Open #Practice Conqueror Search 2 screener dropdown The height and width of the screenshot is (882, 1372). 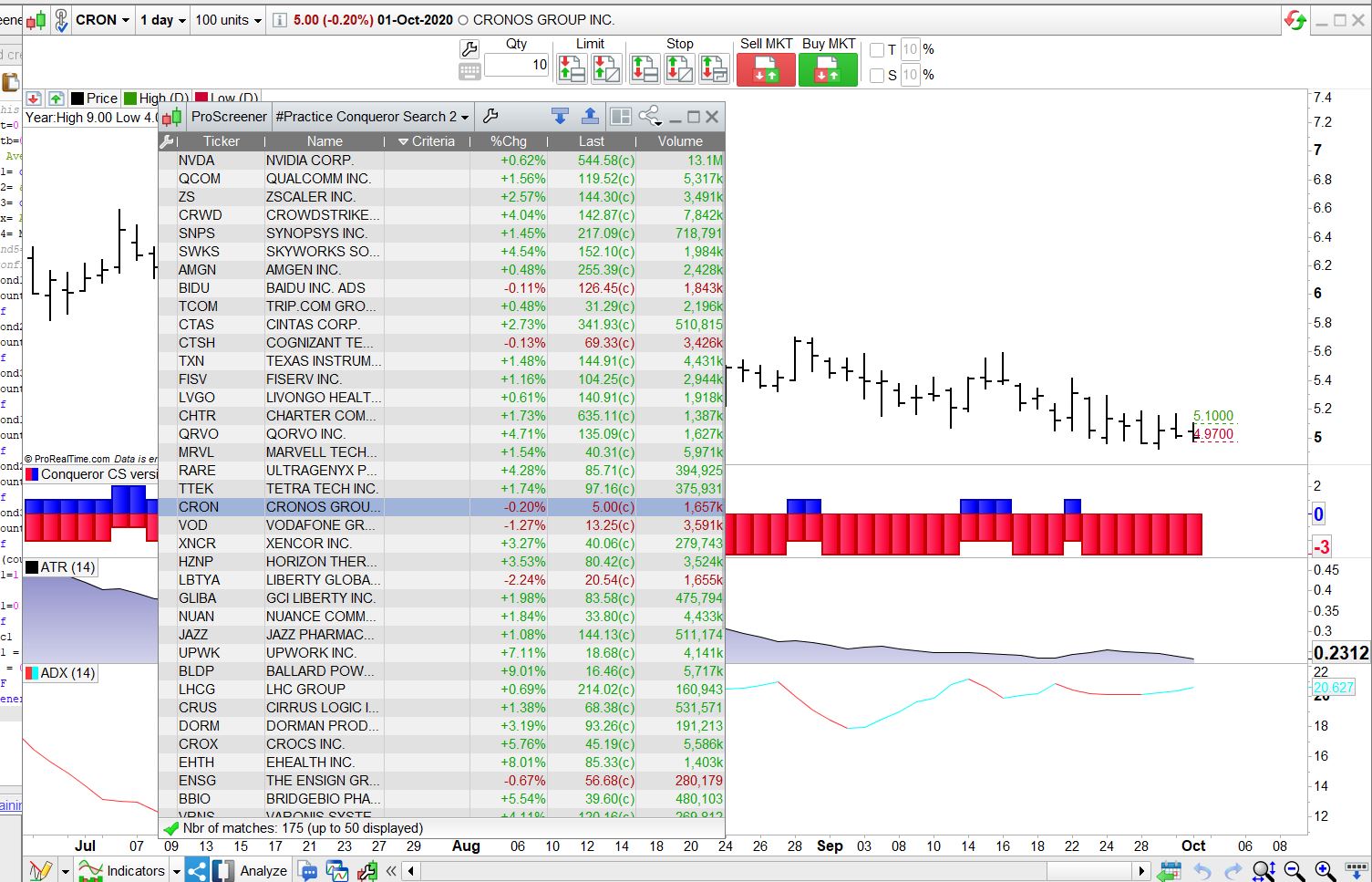coord(372,116)
